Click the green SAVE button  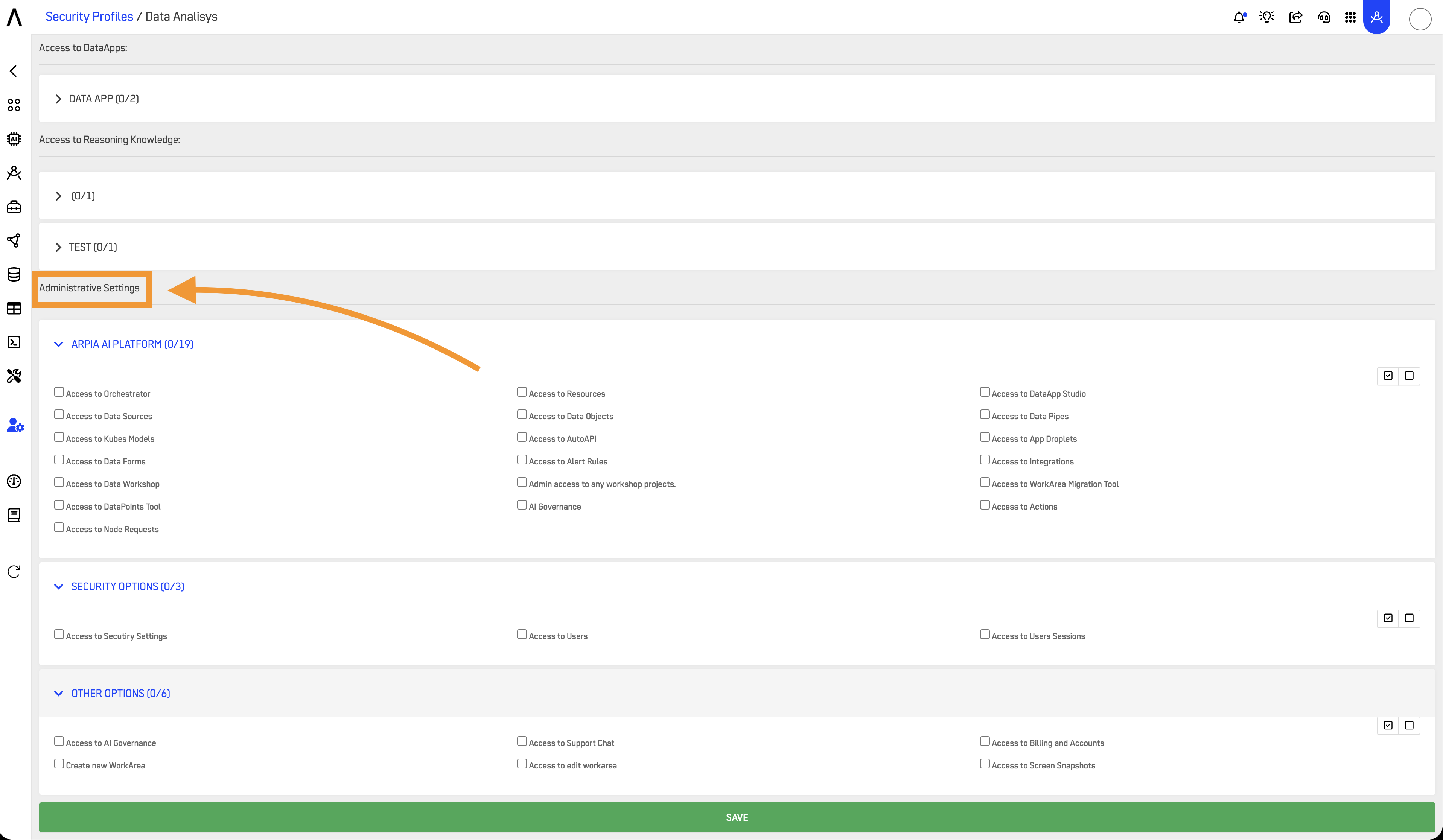[737, 817]
